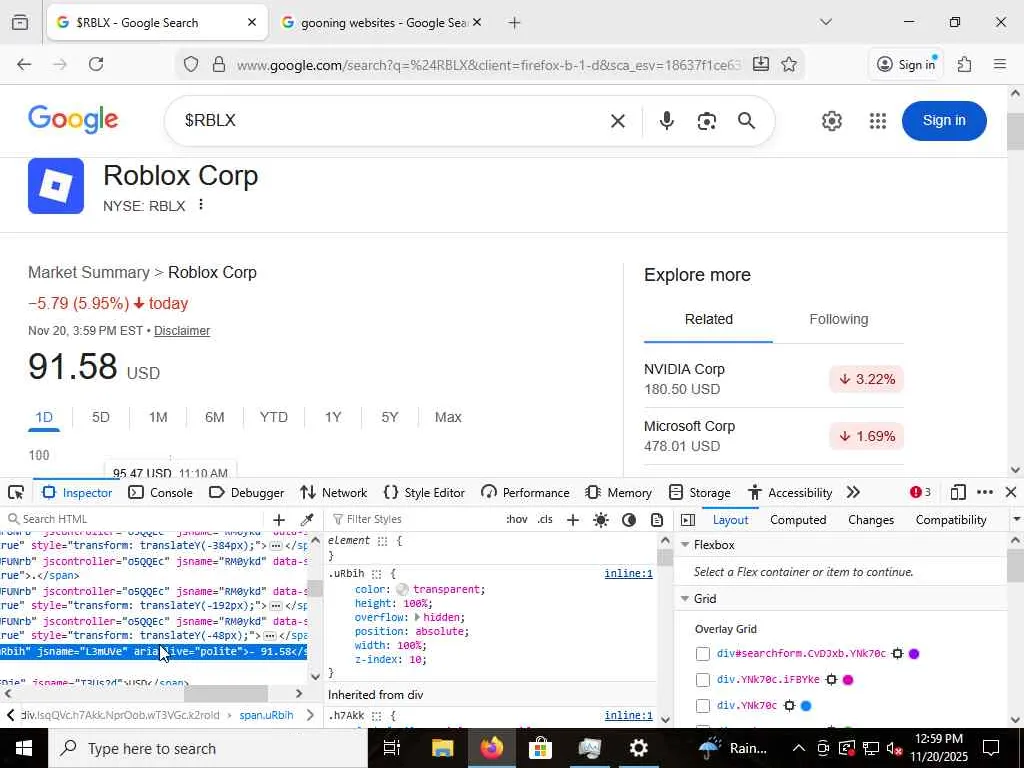Screen dimensions: 1024x768
Task: Clear the Google search box
Action: (617, 121)
